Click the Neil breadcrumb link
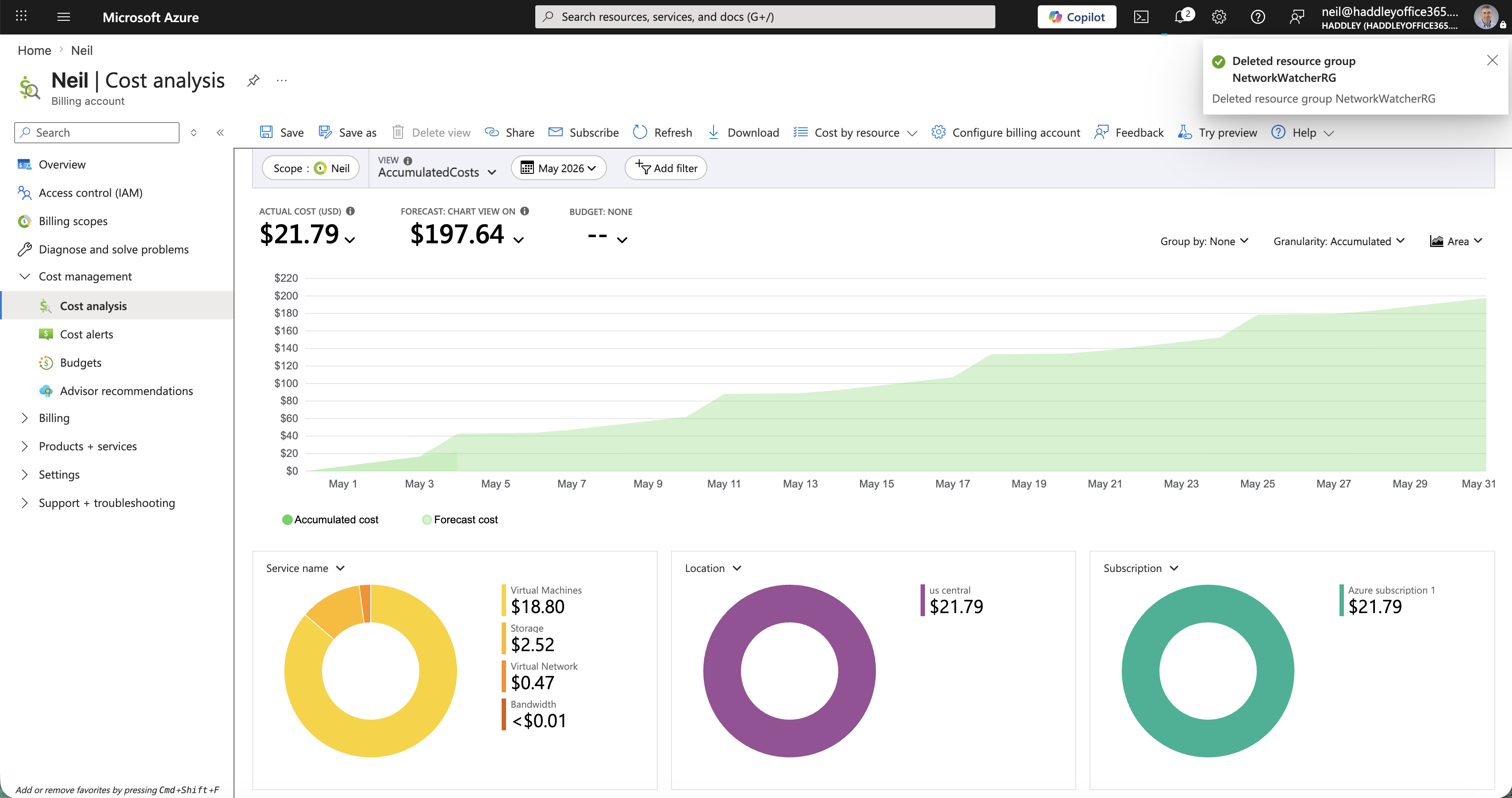Viewport: 1512px width, 798px height. (x=81, y=50)
